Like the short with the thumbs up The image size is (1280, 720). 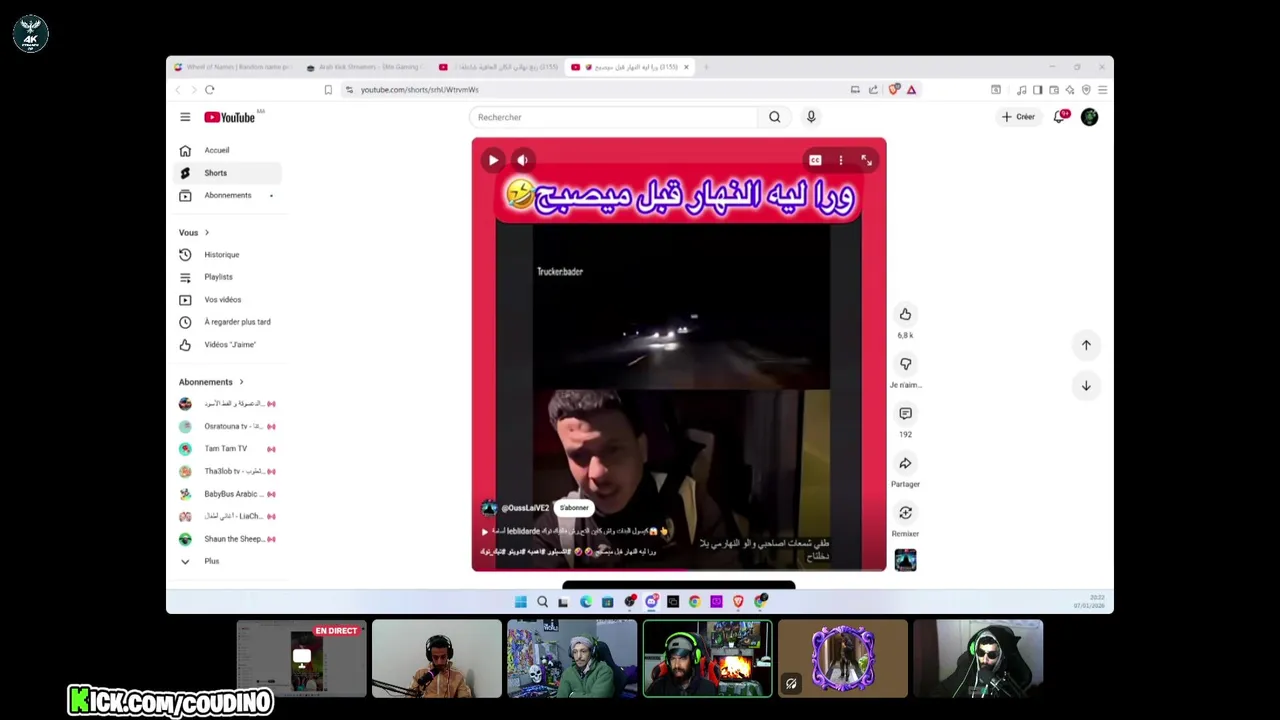tap(905, 314)
